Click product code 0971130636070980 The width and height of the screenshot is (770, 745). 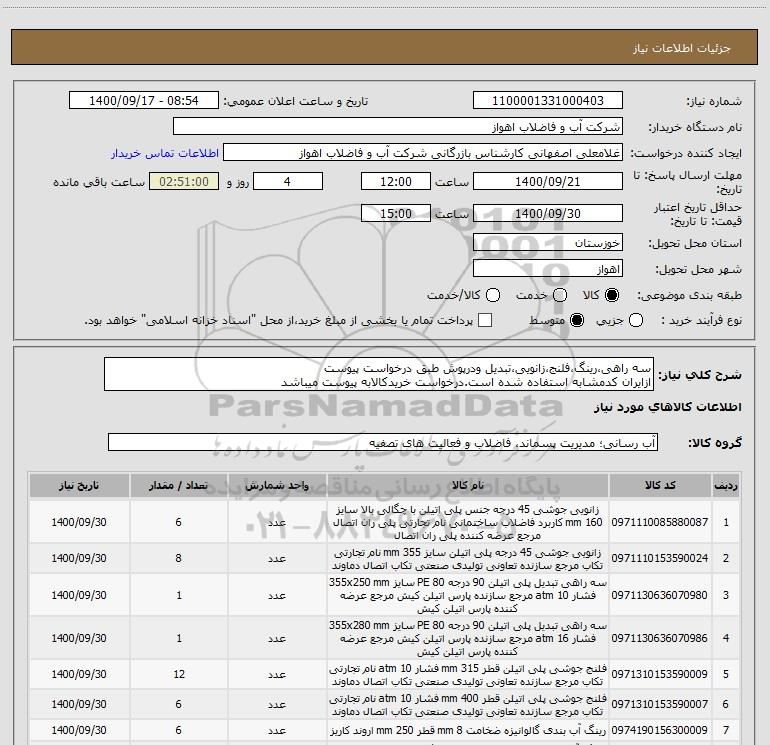(660, 595)
